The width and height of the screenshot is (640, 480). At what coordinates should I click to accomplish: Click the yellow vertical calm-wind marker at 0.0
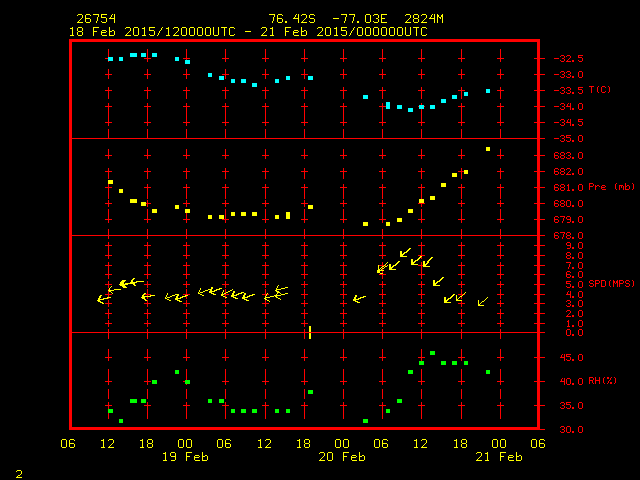(310, 332)
